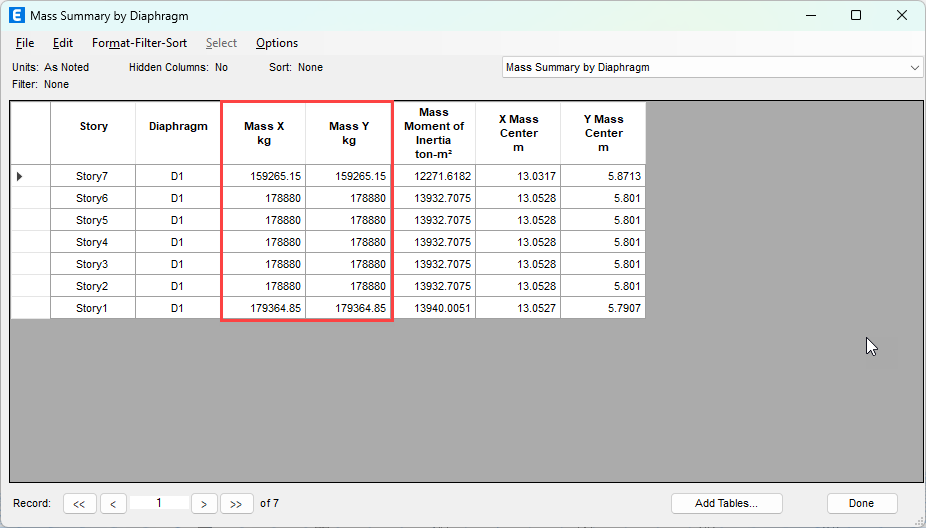Jump to the last record

[x=237, y=504]
